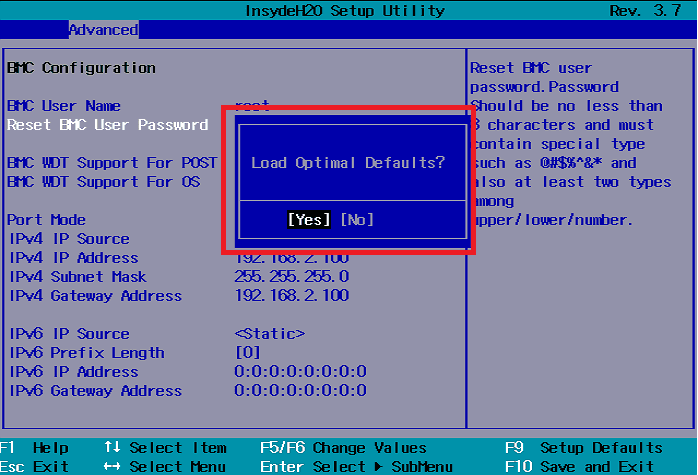Screen dimensions: 698x475
Task: Click the Rev. 3.7 version text
Action: [645, 10]
